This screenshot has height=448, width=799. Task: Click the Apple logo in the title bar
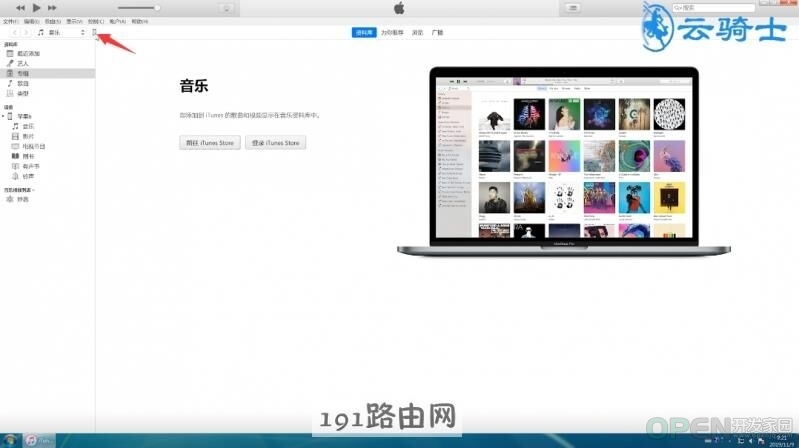point(399,8)
